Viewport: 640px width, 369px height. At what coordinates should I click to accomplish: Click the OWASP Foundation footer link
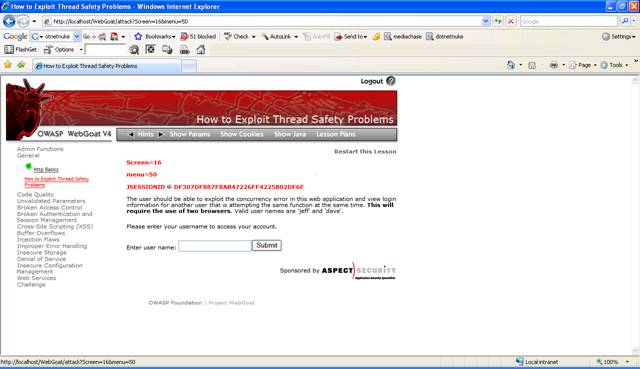[x=175, y=303]
